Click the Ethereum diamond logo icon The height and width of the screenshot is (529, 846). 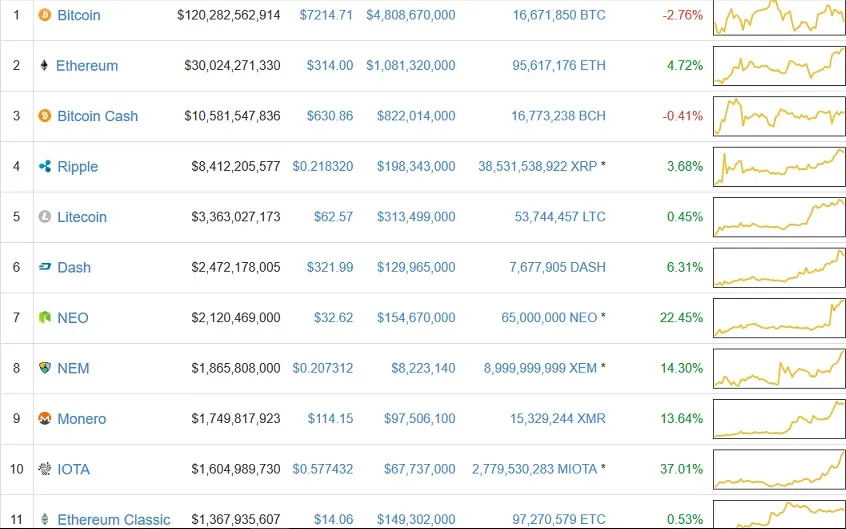(x=44, y=65)
